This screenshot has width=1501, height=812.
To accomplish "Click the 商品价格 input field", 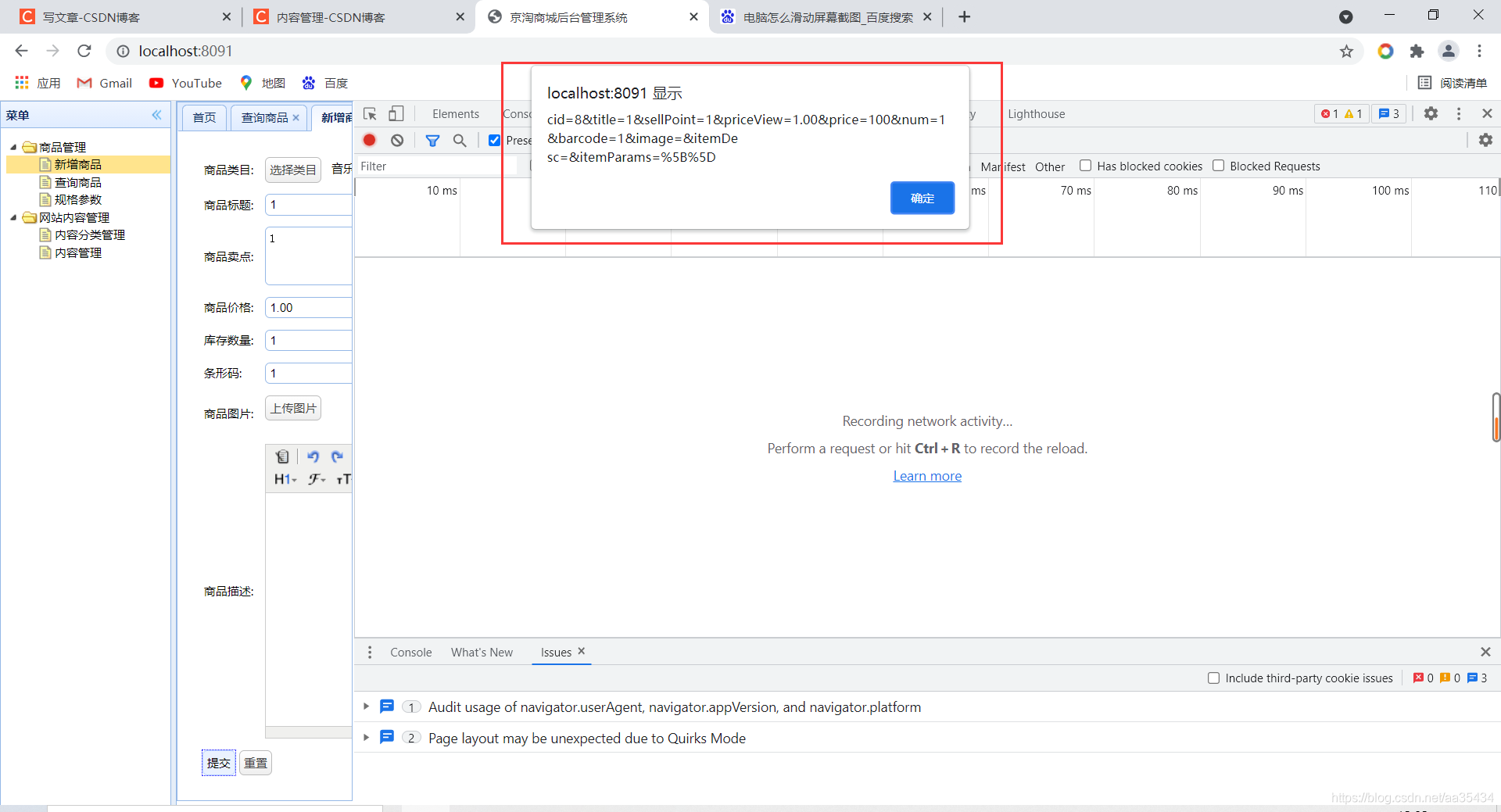I will (x=309, y=307).
